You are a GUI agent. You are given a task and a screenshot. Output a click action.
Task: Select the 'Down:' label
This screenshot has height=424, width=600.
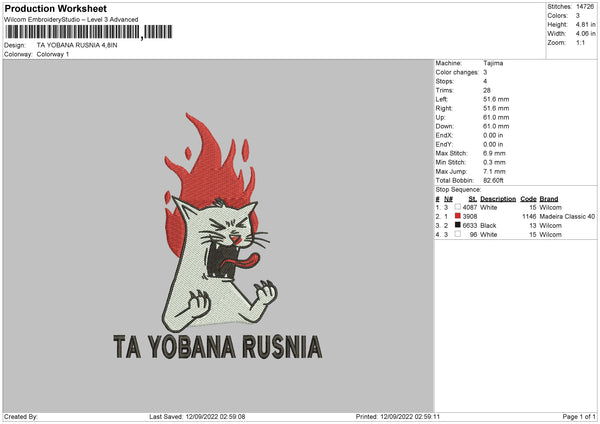click(x=445, y=126)
